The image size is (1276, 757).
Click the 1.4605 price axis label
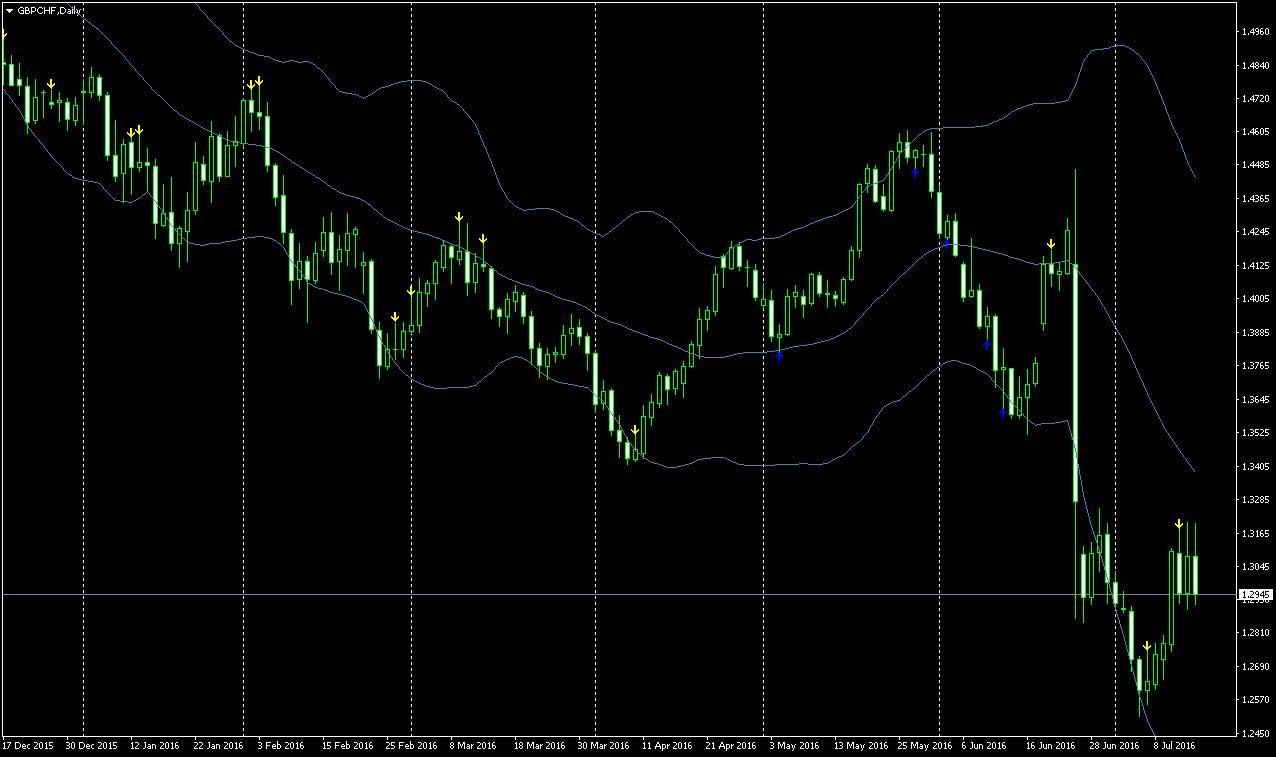tap(1256, 132)
